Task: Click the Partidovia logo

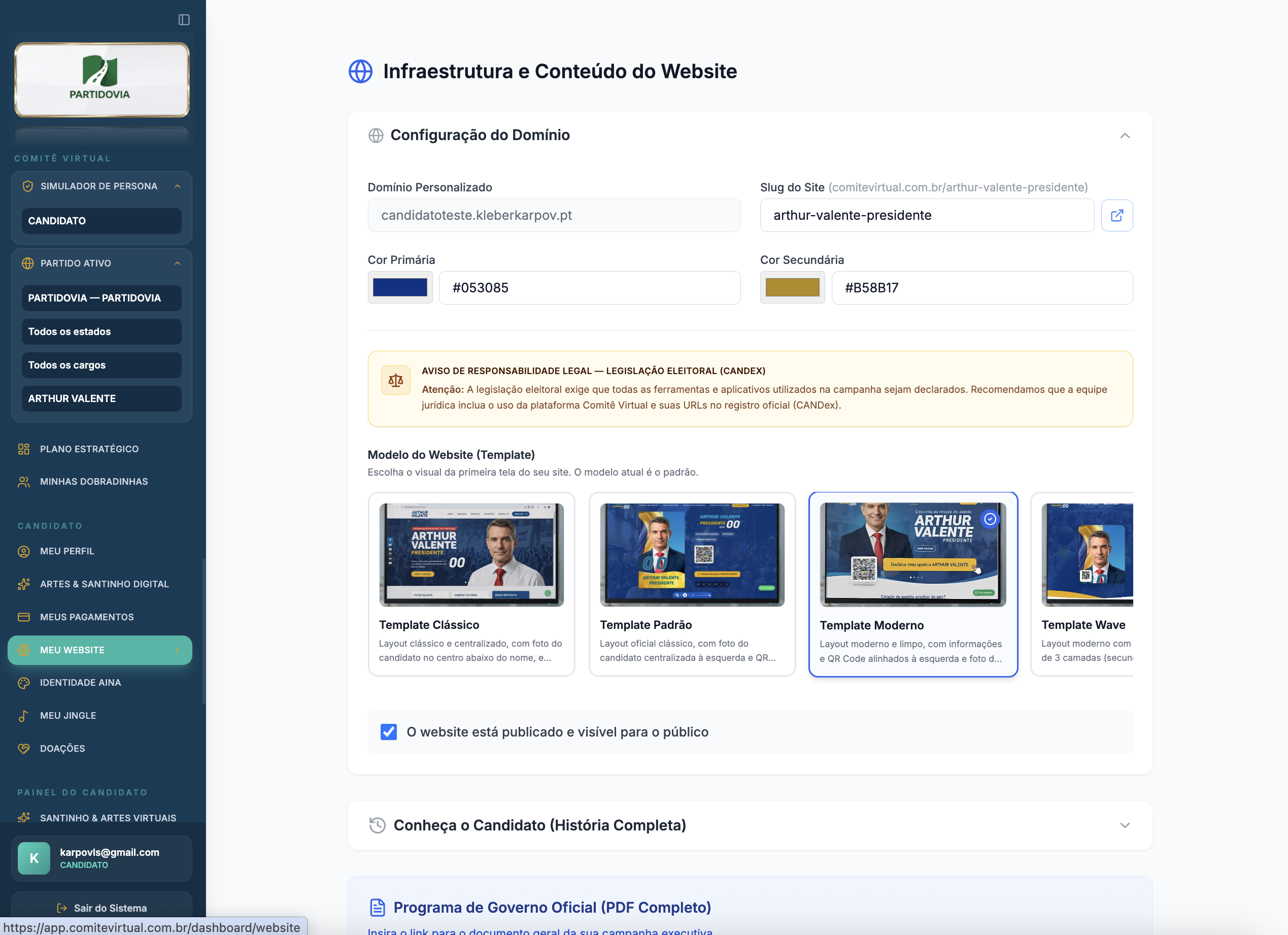Action: [101, 80]
